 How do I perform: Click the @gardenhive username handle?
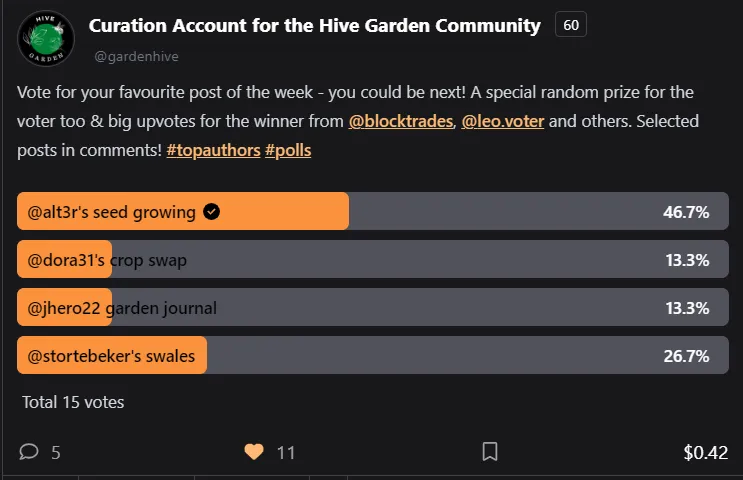click(136, 56)
